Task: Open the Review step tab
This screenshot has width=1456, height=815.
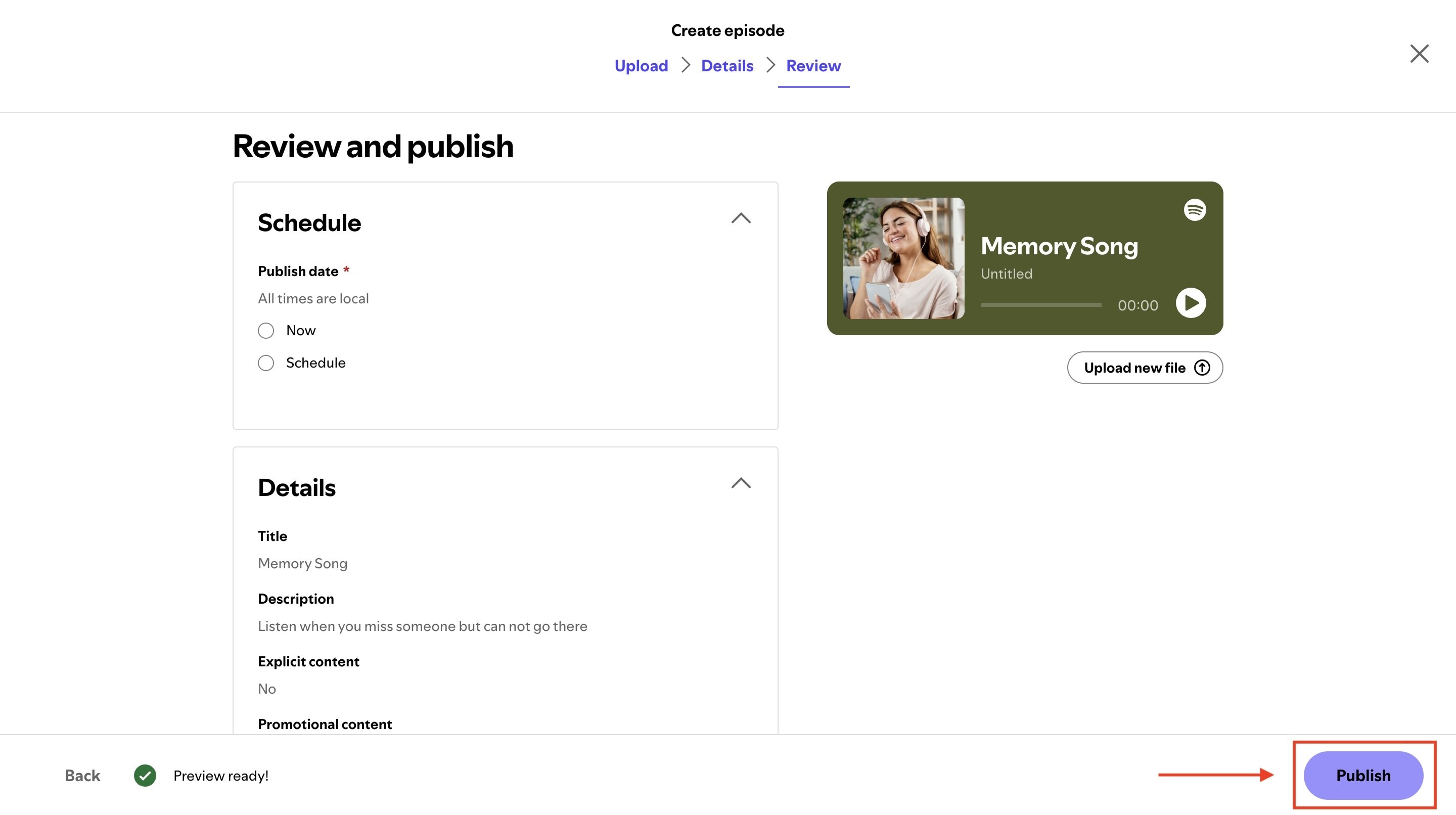Action: pyautogui.click(x=813, y=66)
